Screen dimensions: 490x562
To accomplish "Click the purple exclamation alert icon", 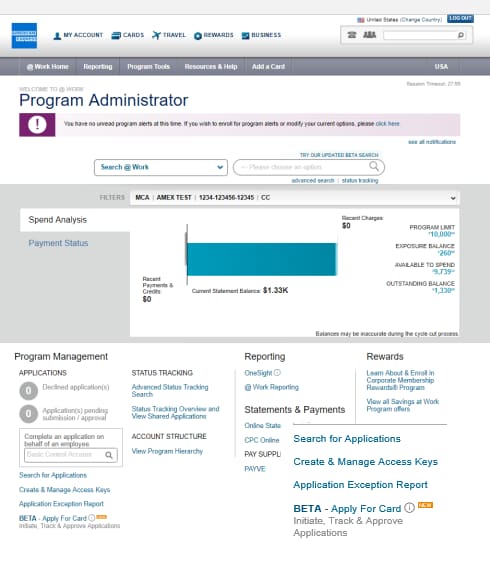I will (37, 125).
